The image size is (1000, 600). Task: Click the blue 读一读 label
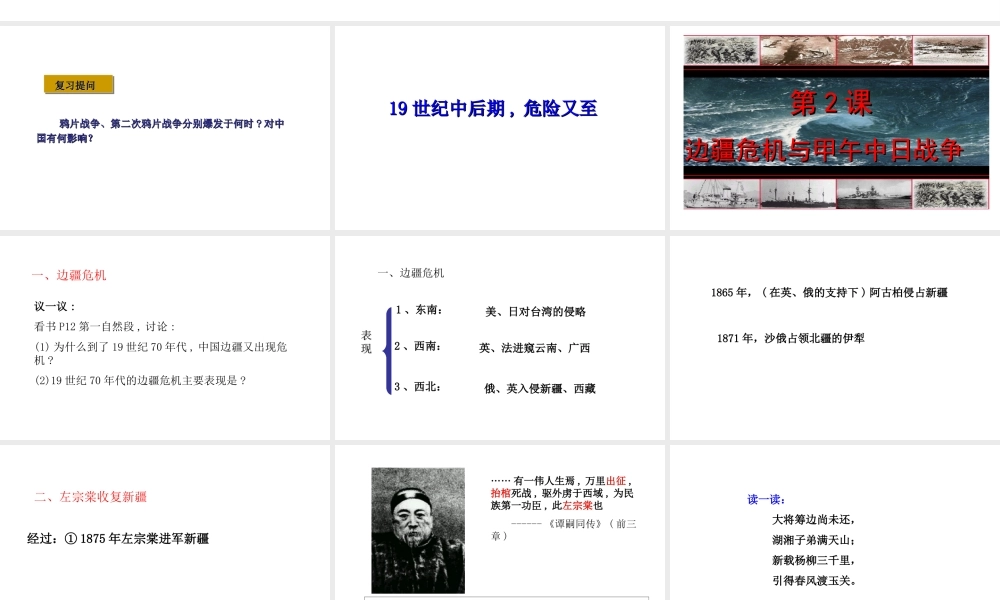[766, 499]
